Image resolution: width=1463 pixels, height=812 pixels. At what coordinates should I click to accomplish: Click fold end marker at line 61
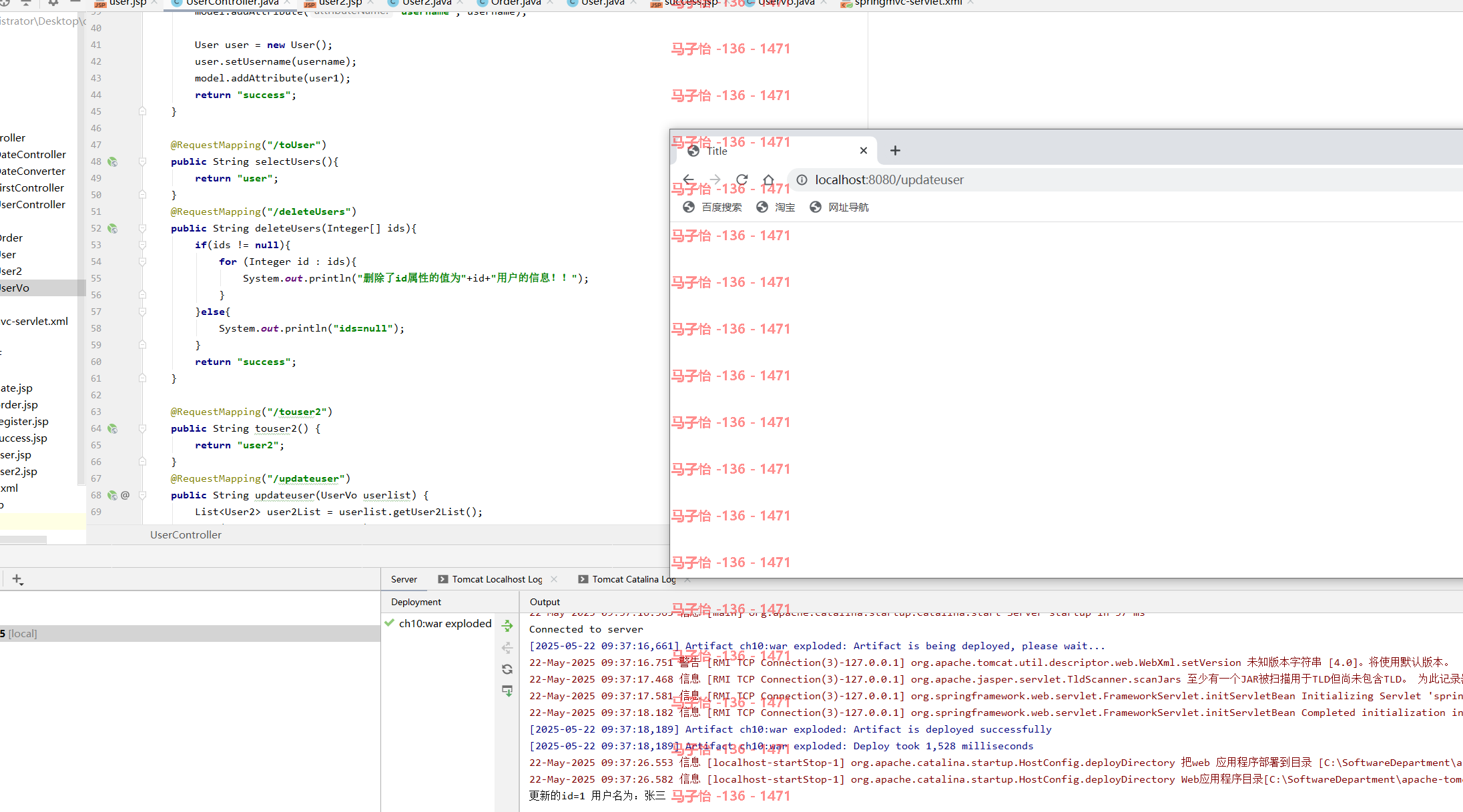(142, 378)
